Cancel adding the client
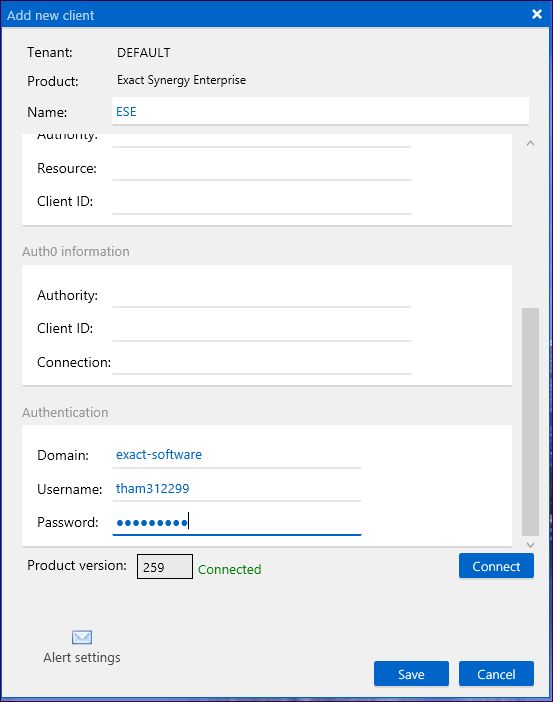553x702 pixels. click(x=496, y=674)
